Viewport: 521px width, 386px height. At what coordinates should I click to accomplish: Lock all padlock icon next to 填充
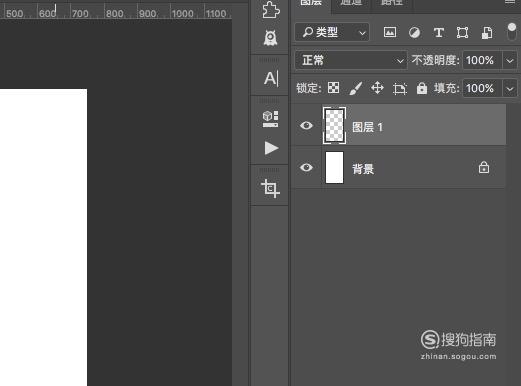pos(422,88)
